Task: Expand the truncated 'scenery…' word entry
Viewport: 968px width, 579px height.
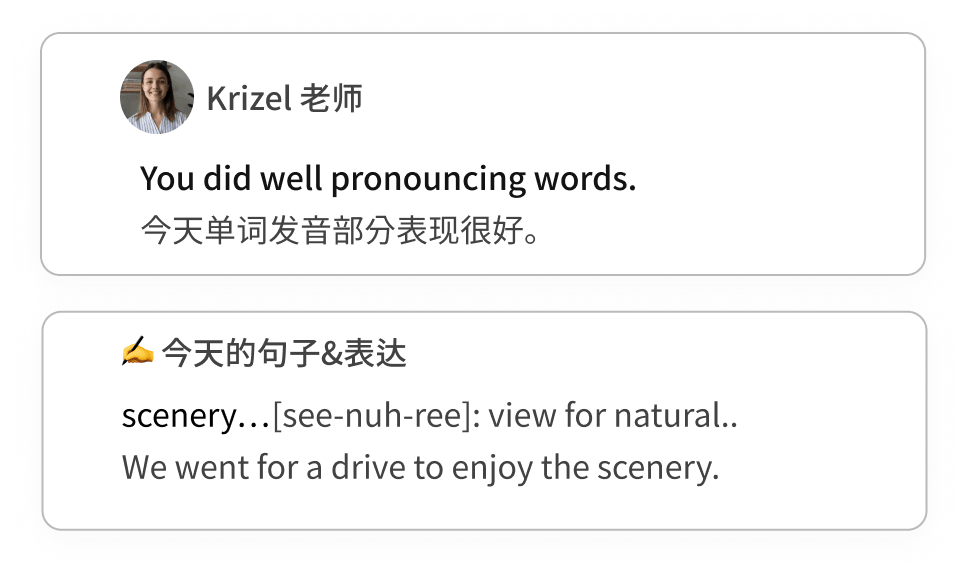Action: click(x=196, y=415)
